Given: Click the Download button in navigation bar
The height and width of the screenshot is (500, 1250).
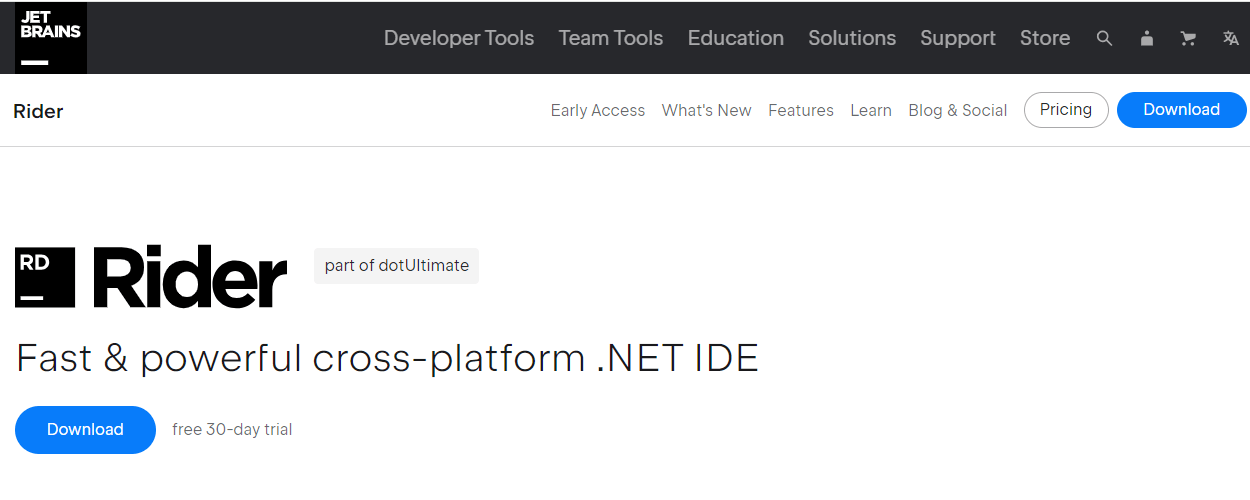Looking at the screenshot, I should tap(1182, 110).
